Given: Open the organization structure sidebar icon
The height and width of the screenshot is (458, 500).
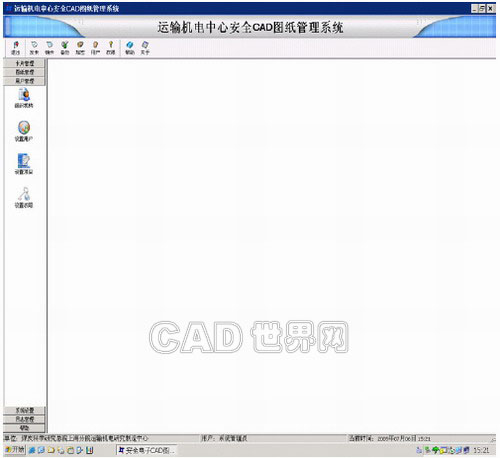Looking at the screenshot, I should click(24, 98).
